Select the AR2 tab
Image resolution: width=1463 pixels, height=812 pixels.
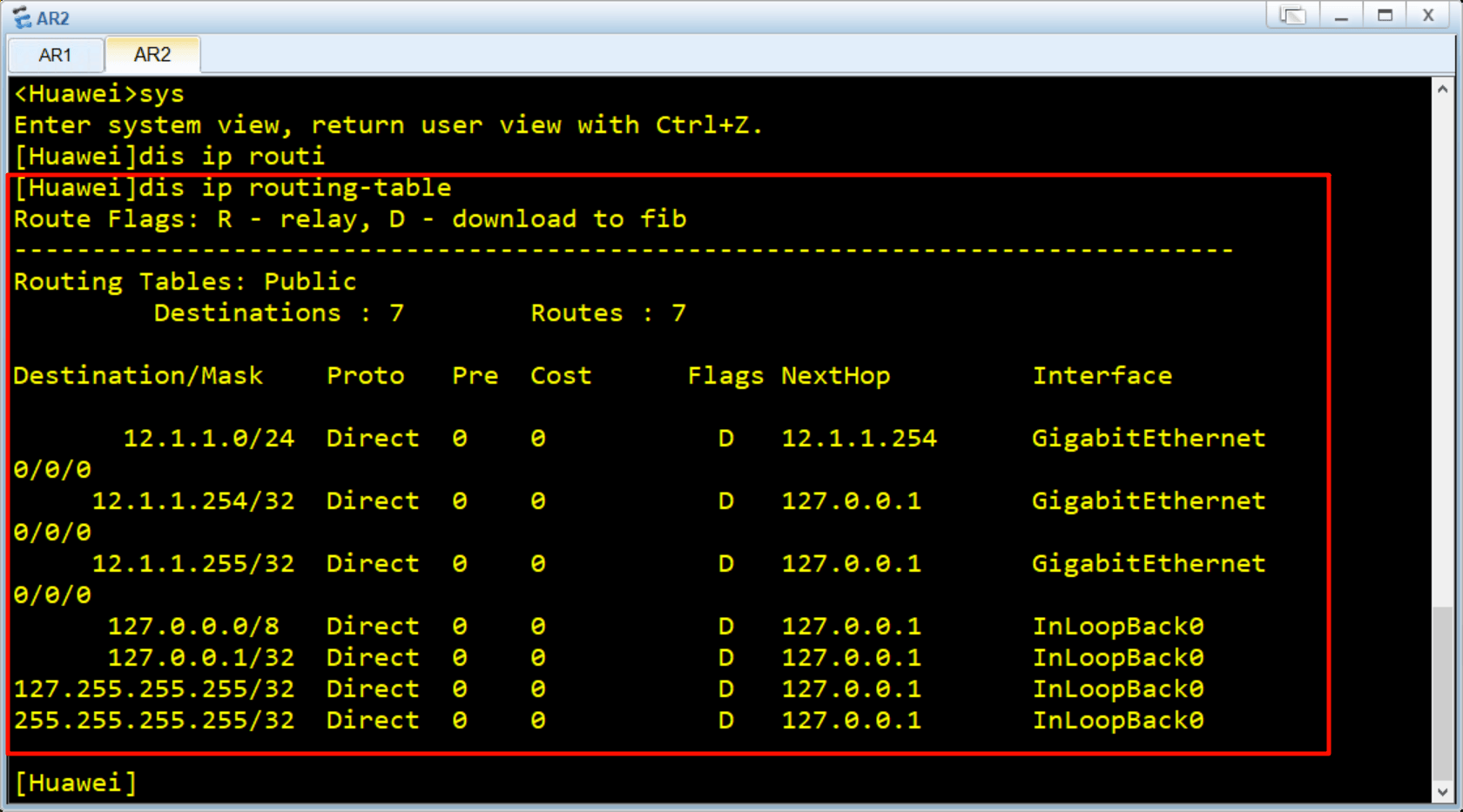click(152, 54)
